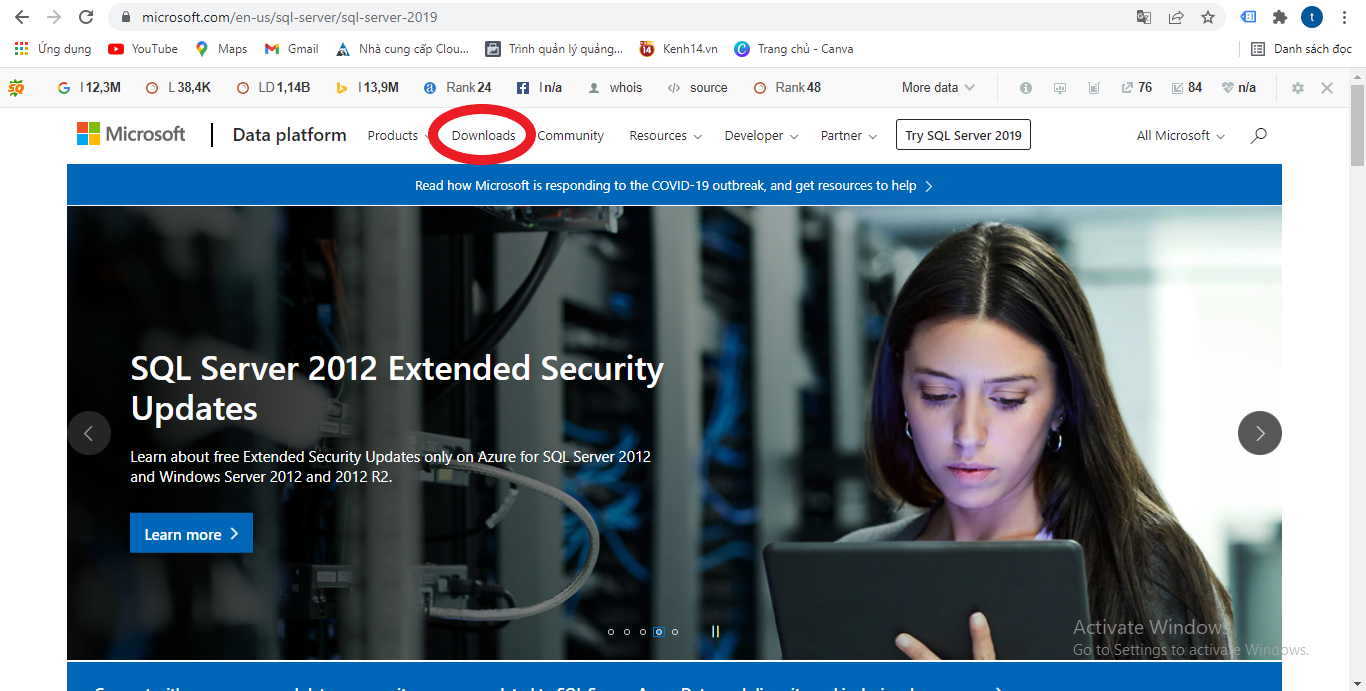Open the Trang chủ - Canva bookmark
Viewport: 1366px width, 691px height.
794,49
